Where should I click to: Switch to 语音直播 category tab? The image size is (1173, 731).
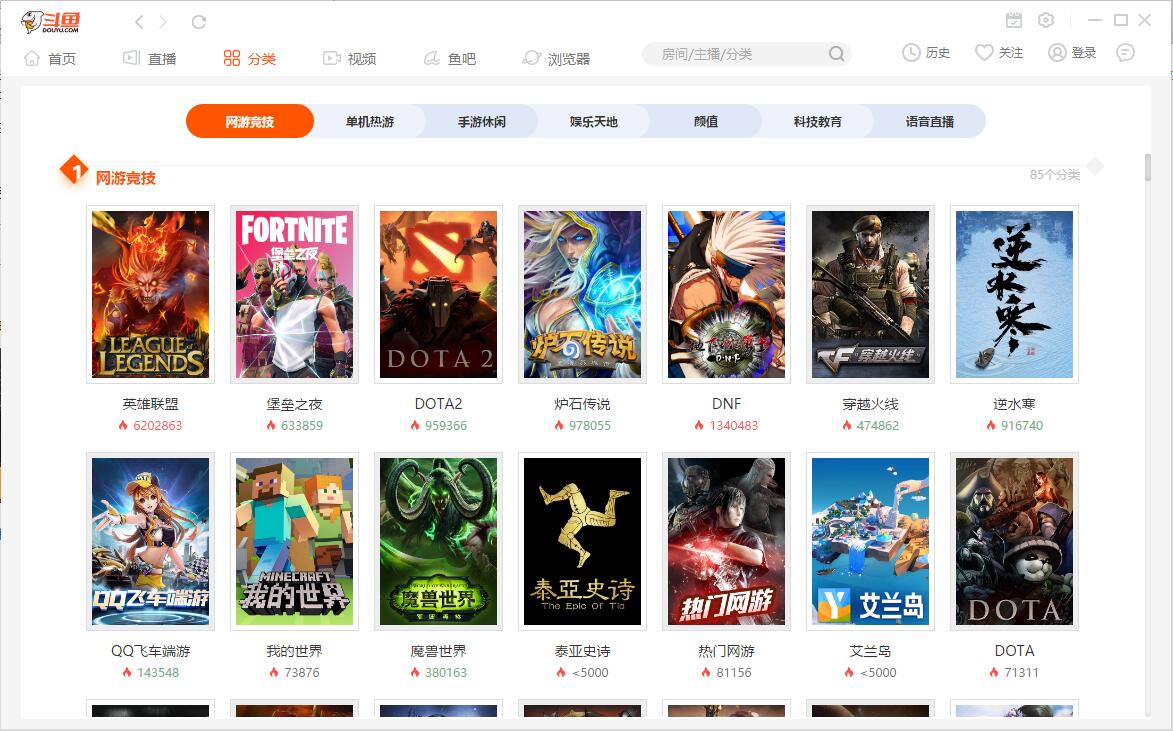(x=929, y=122)
